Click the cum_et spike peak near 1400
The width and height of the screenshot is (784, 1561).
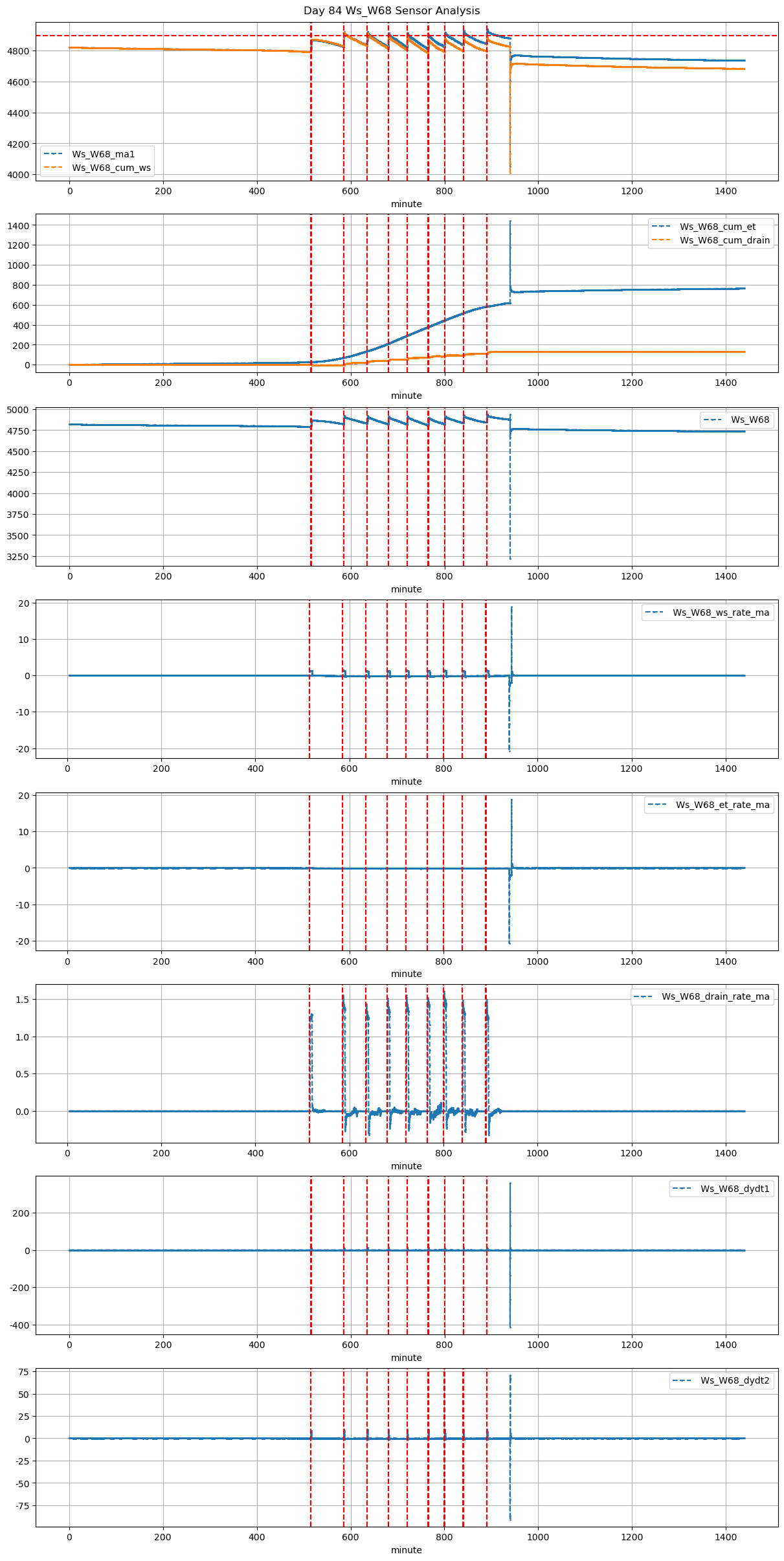pos(510,222)
